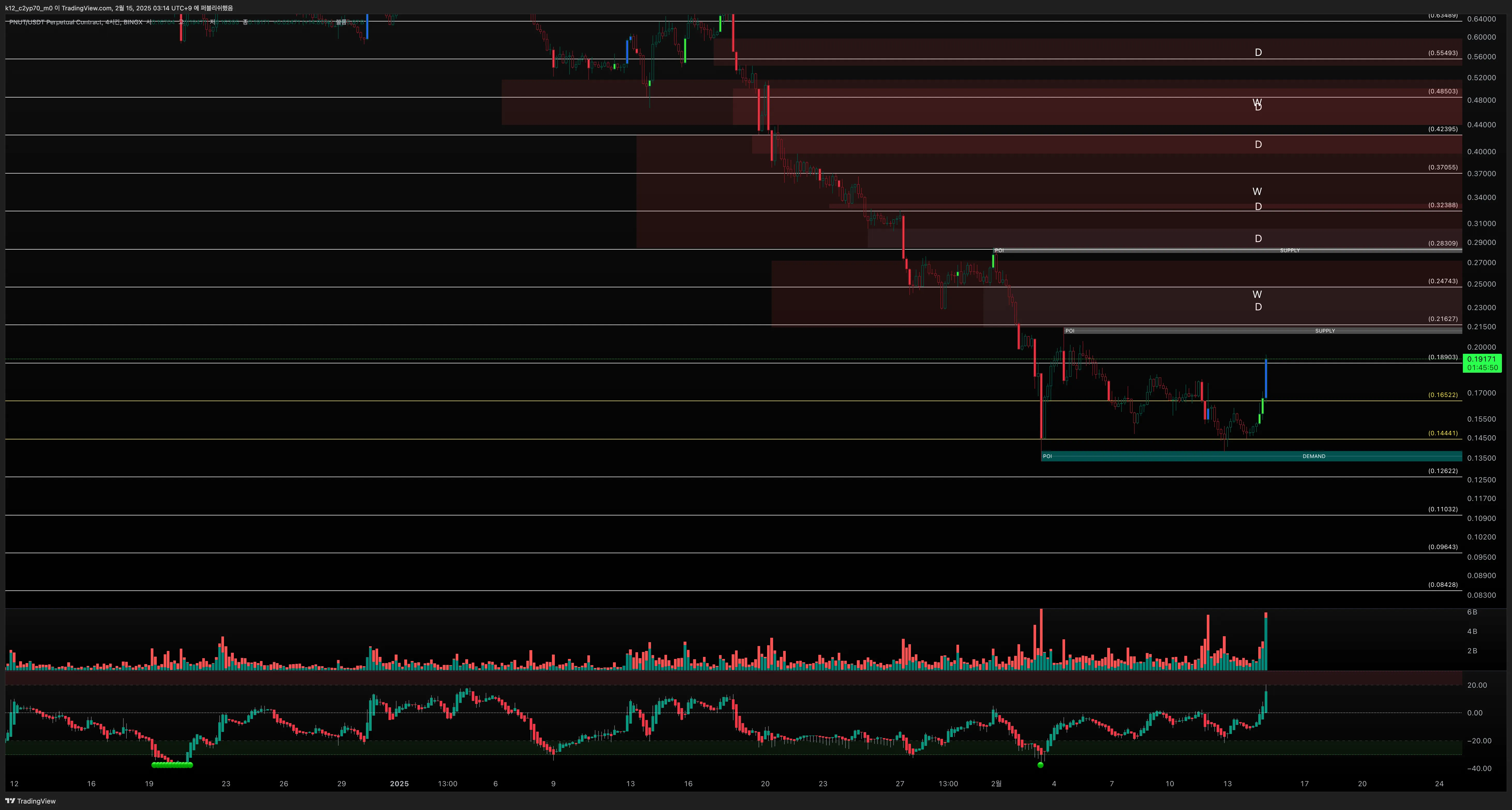Click the 27 date on time axis
The width and height of the screenshot is (1512, 810).
[900, 784]
